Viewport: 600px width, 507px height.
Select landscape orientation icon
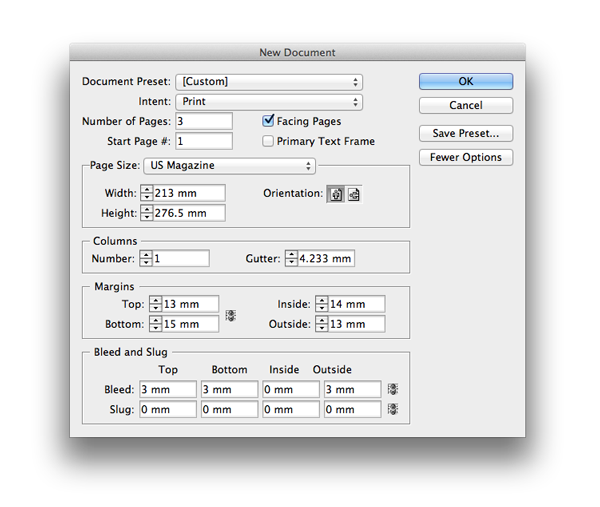click(354, 194)
